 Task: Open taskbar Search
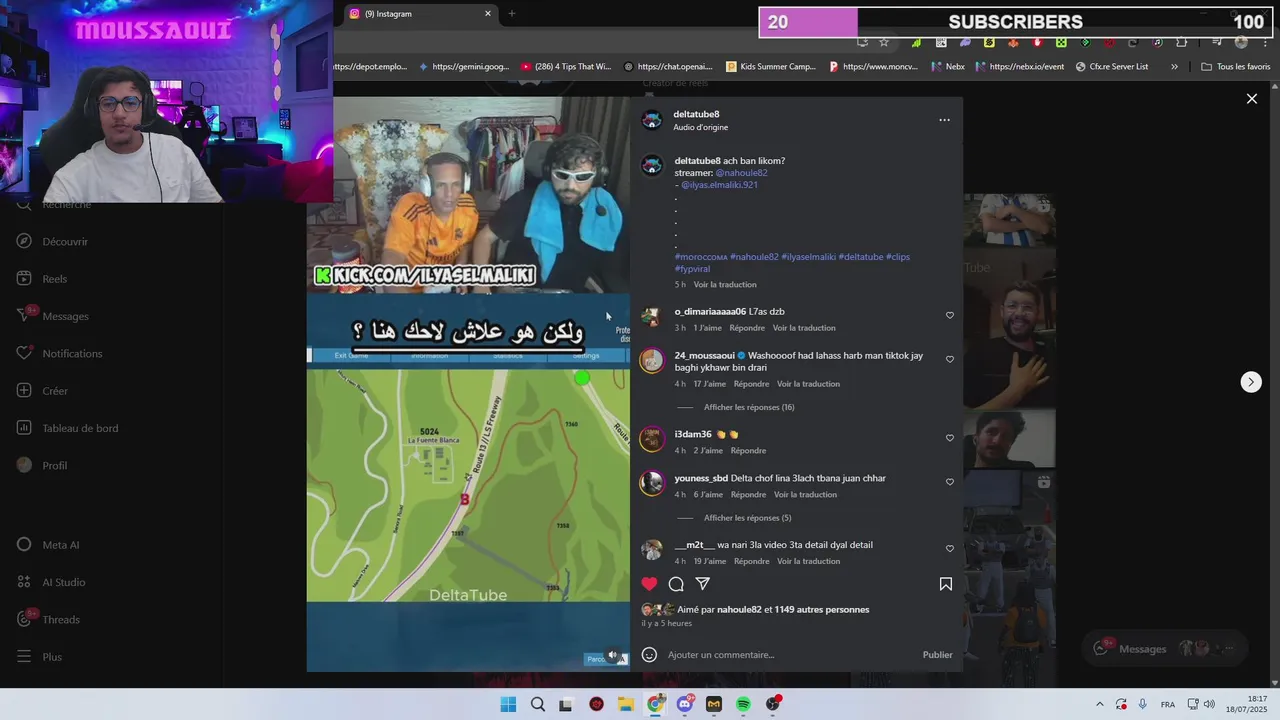click(x=538, y=705)
